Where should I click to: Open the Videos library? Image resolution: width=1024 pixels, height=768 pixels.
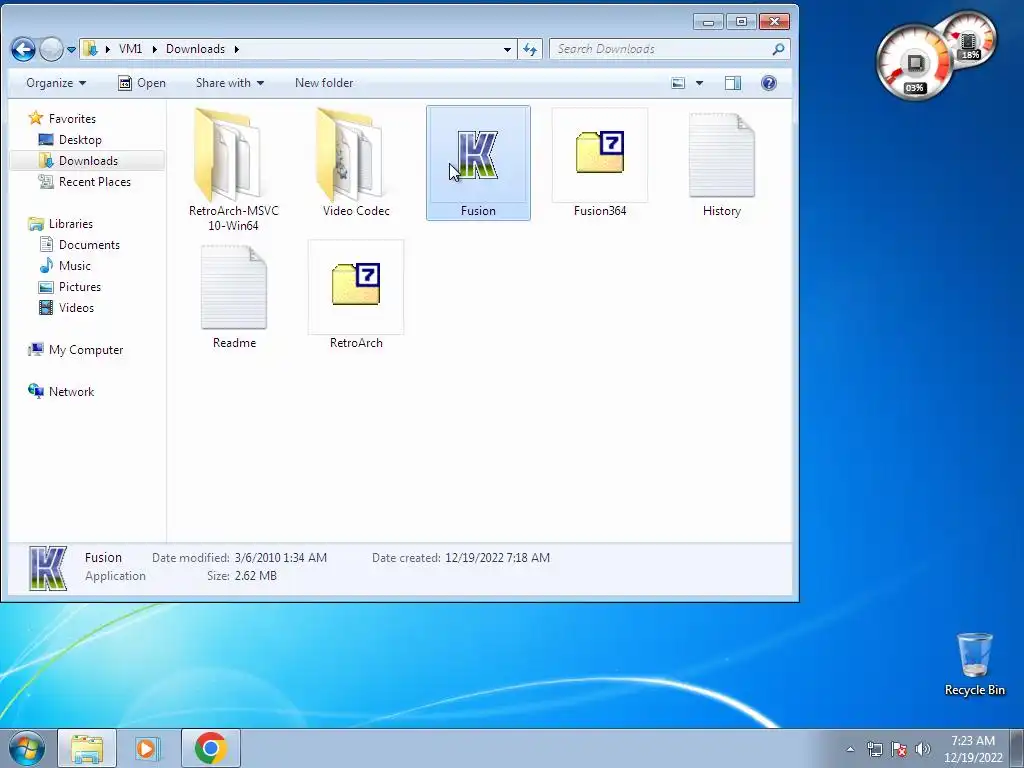tap(76, 308)
